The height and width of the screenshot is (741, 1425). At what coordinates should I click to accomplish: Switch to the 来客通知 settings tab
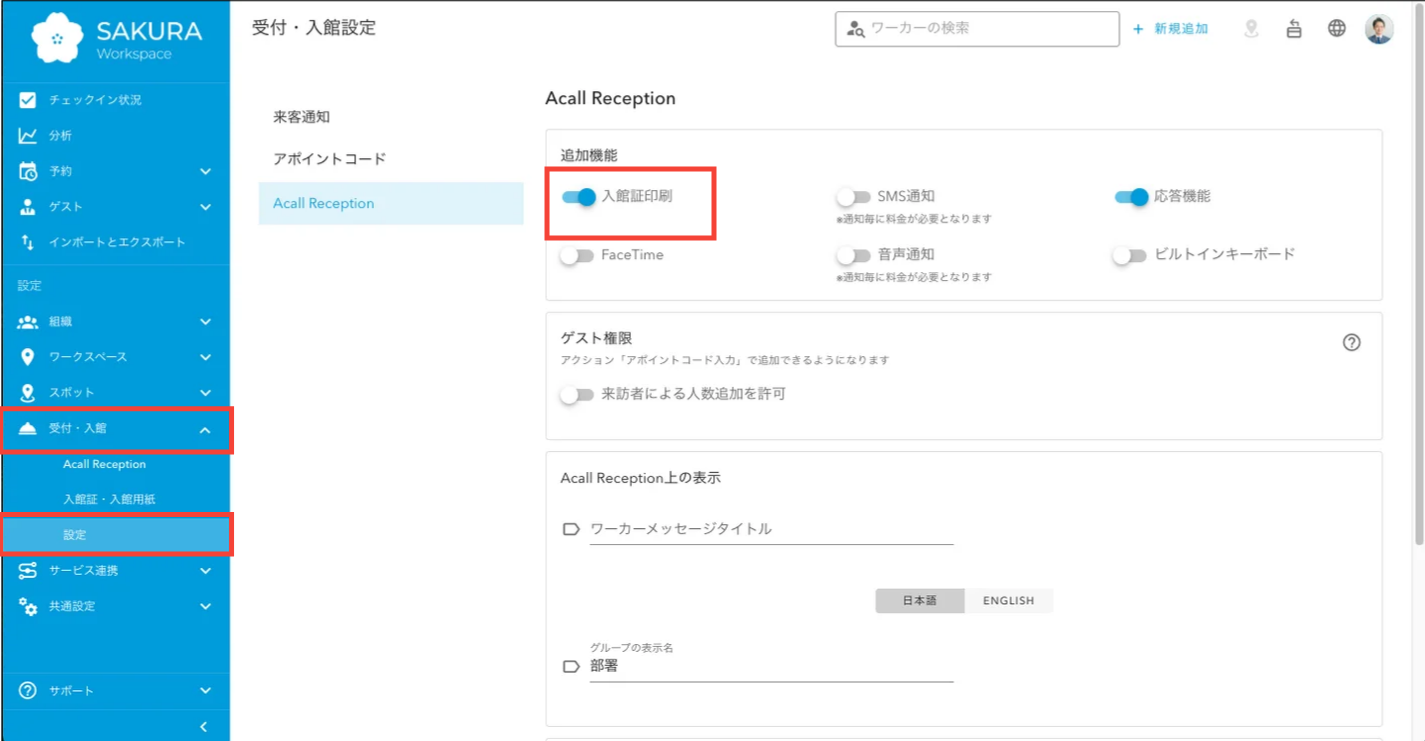click(301, 117)
